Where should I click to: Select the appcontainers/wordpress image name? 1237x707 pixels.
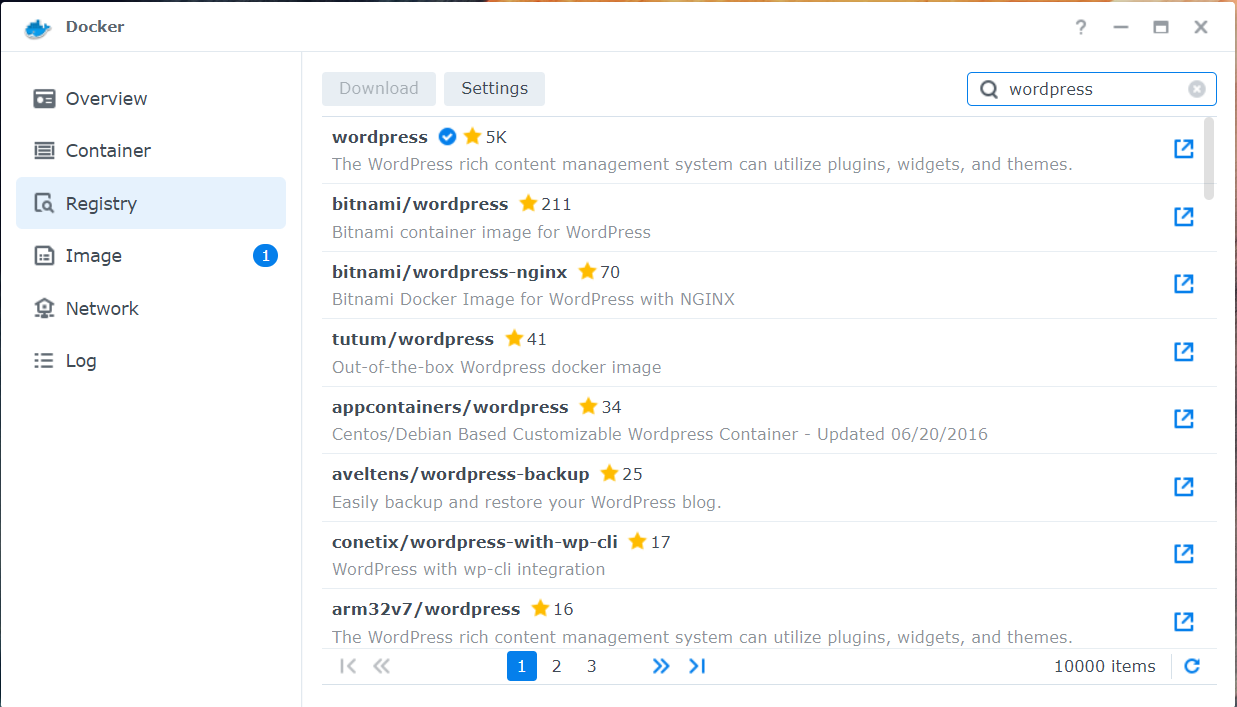click(x=450, y=407)
